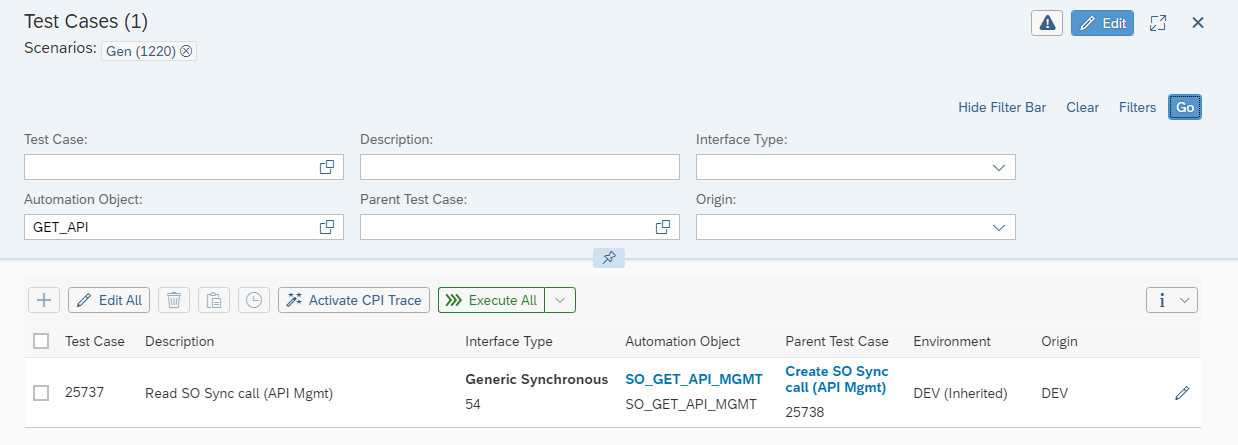This screenshot has width=1238, height=445.
Task: Select all rows with header checkbox
Action: (x=41, y=341)
